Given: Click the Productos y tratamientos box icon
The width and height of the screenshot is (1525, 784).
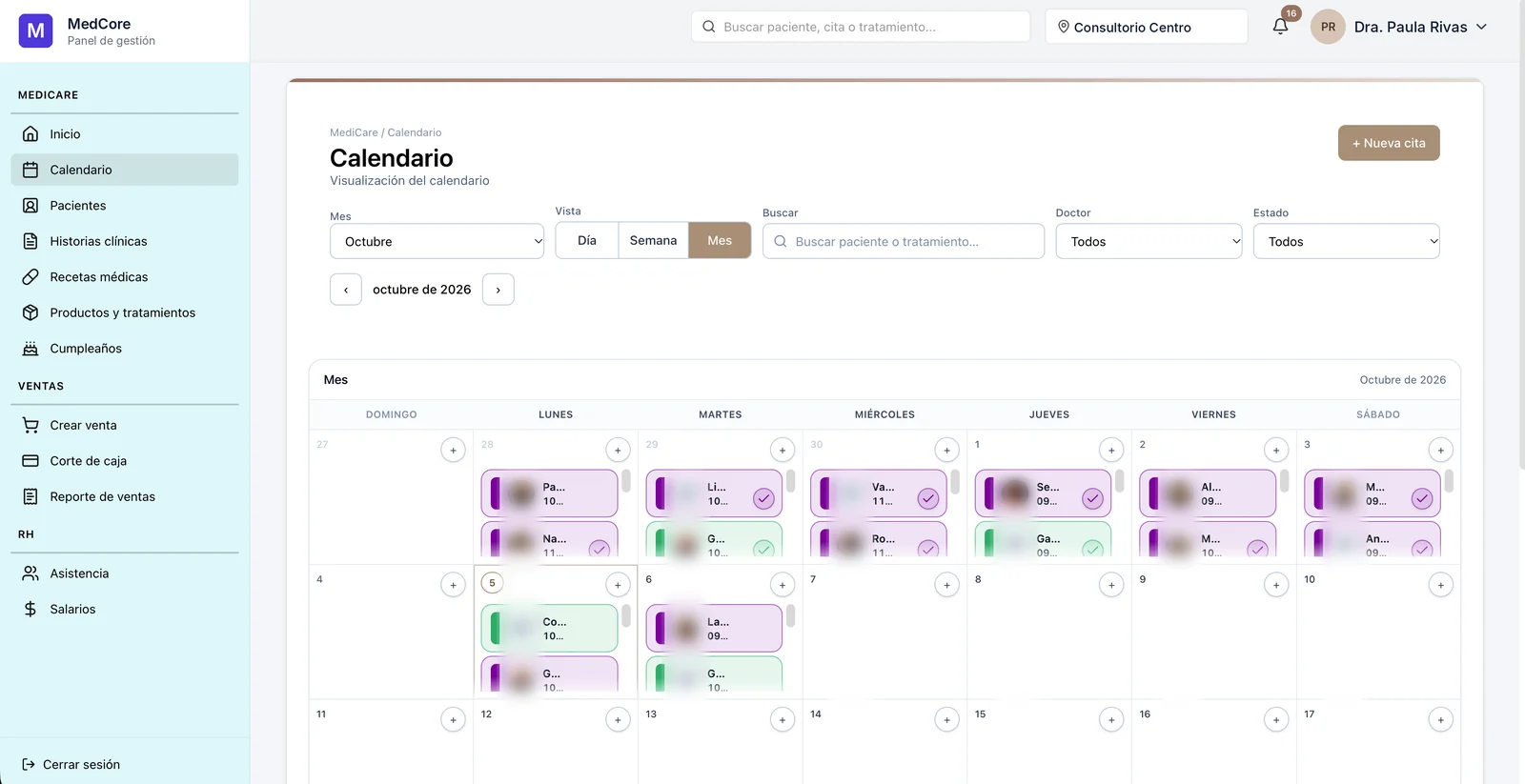Looking at the screenshot, I should pyautogui.click(x=30, y=312).
